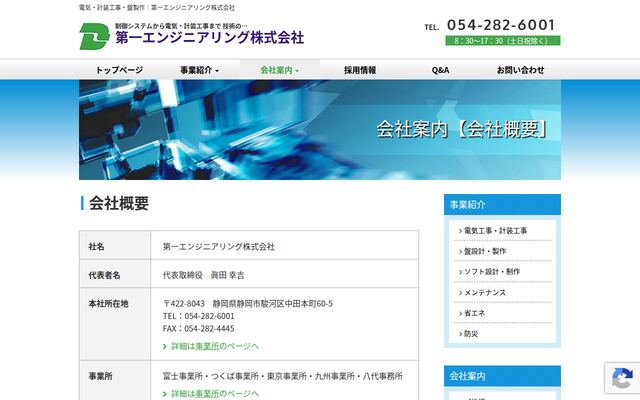Open 省エネ sidebar link
Image resolution: width=640 pixels, height=400 pixels.
474,313
